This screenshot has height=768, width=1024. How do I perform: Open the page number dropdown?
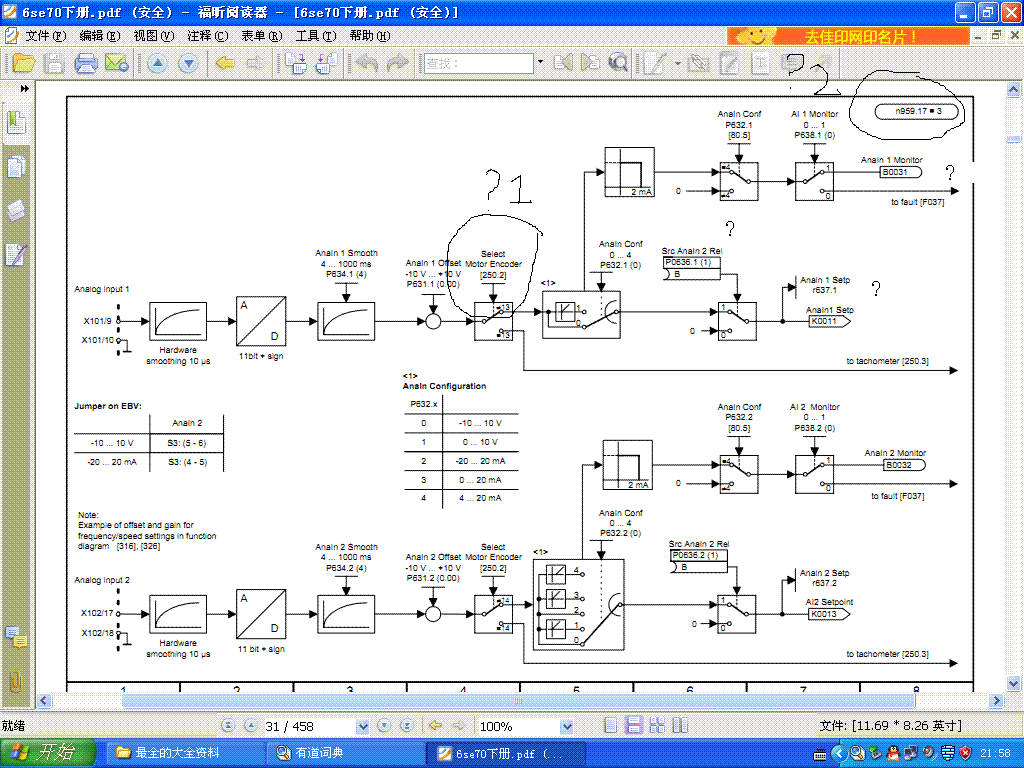click(362, 726)
